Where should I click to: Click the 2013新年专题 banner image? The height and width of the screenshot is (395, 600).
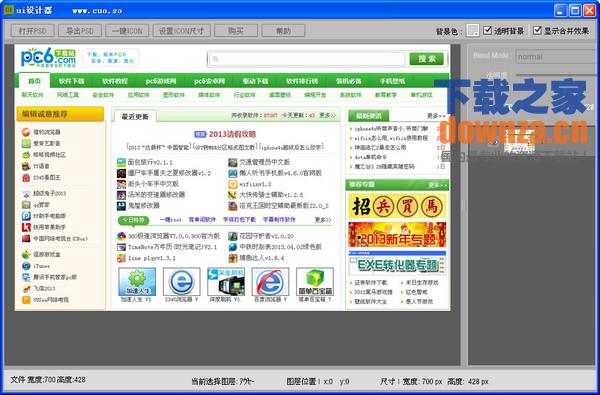(x=397, y=235)
